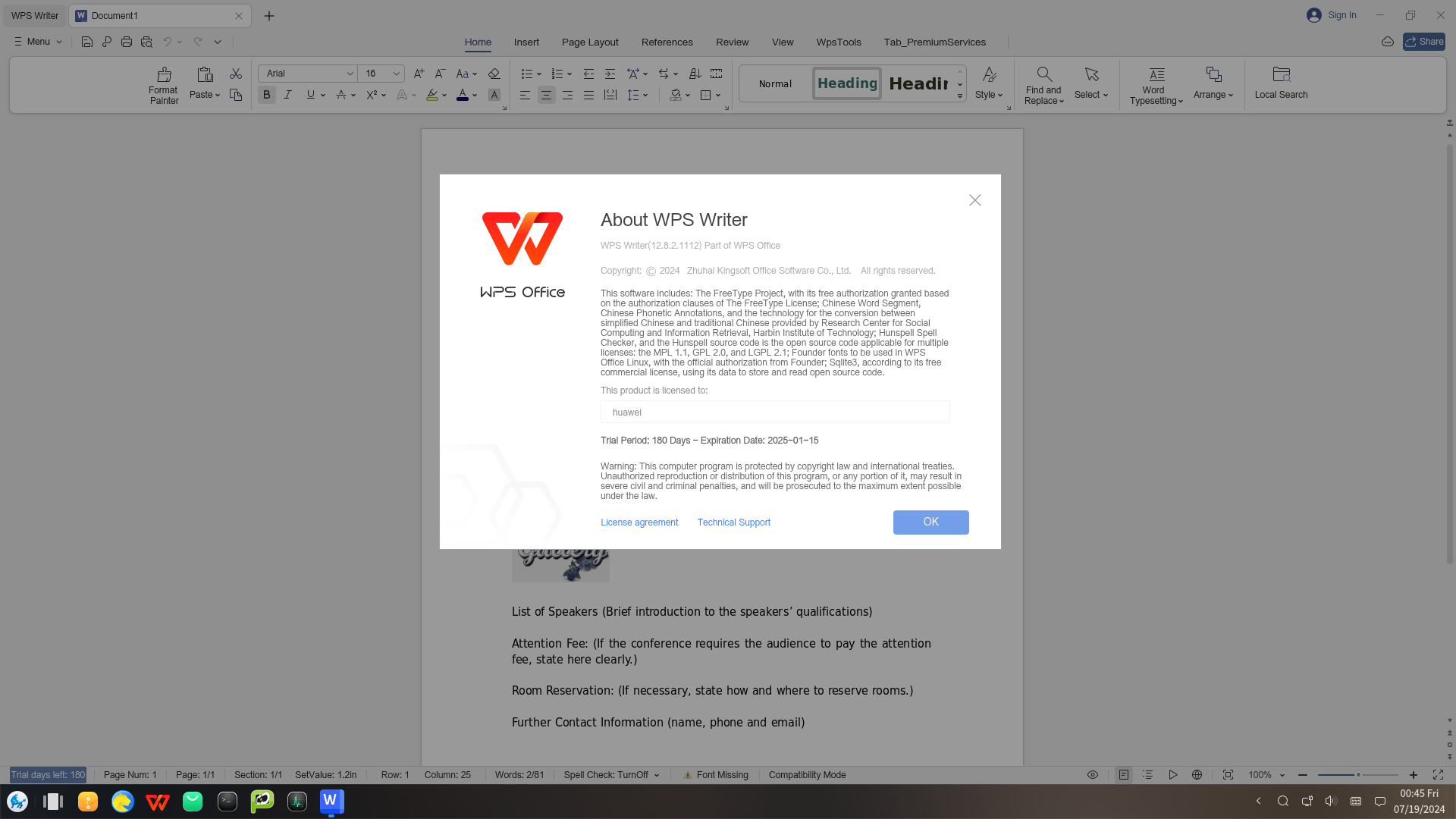Click the Local Search icon
1456x819 pixels.
click(x=1281, y=75)
